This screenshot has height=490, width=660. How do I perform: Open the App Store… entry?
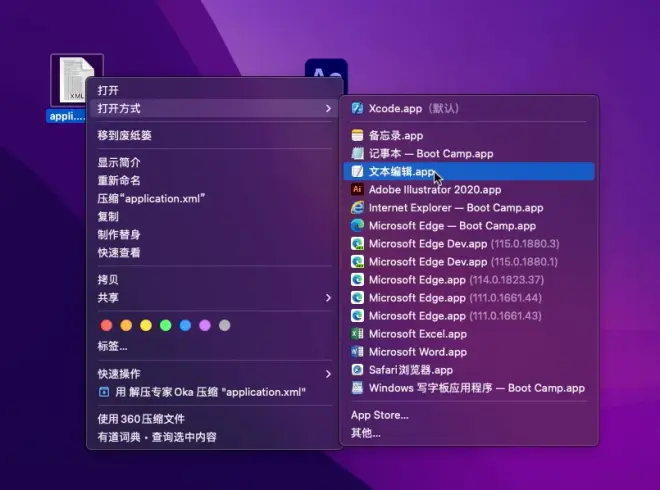tap(380, 415)
